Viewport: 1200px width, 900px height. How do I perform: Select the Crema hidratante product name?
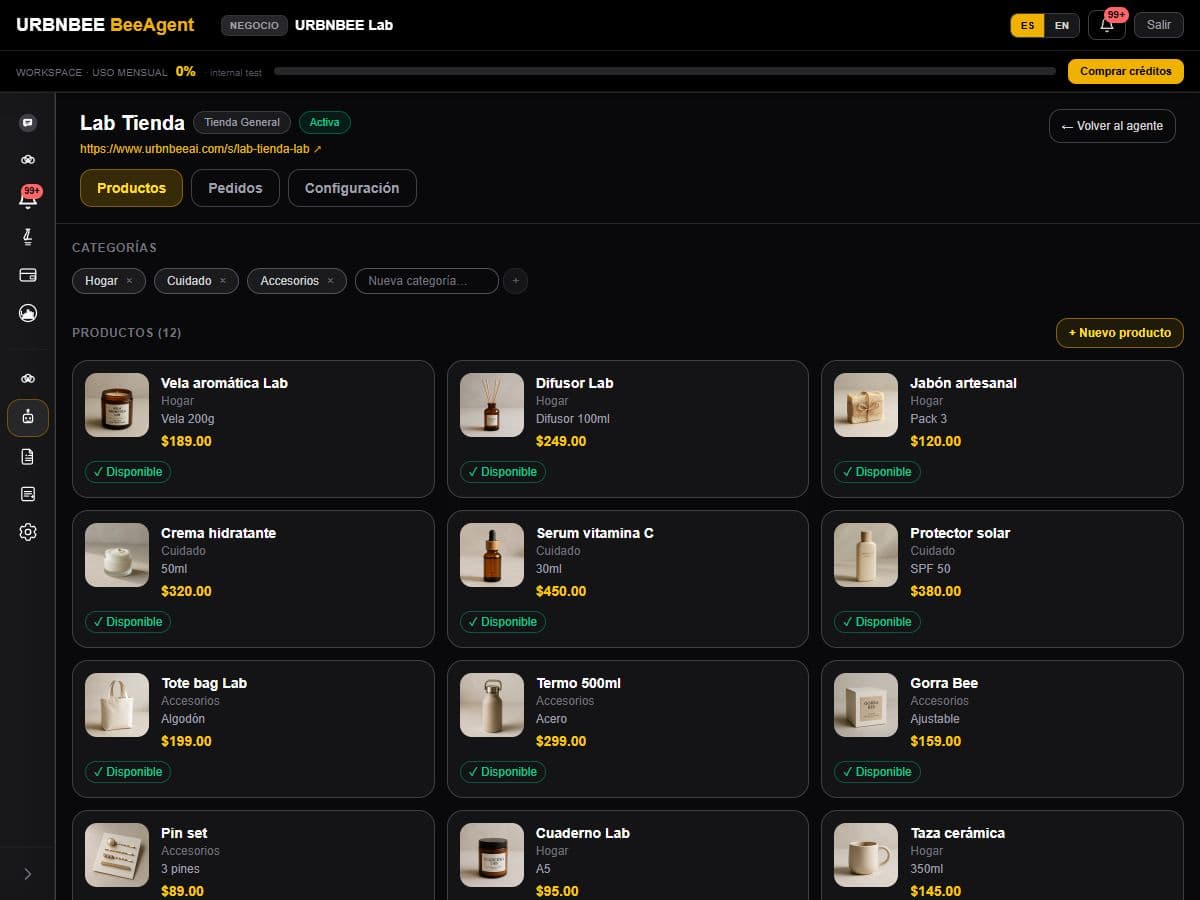click(218, 533)
